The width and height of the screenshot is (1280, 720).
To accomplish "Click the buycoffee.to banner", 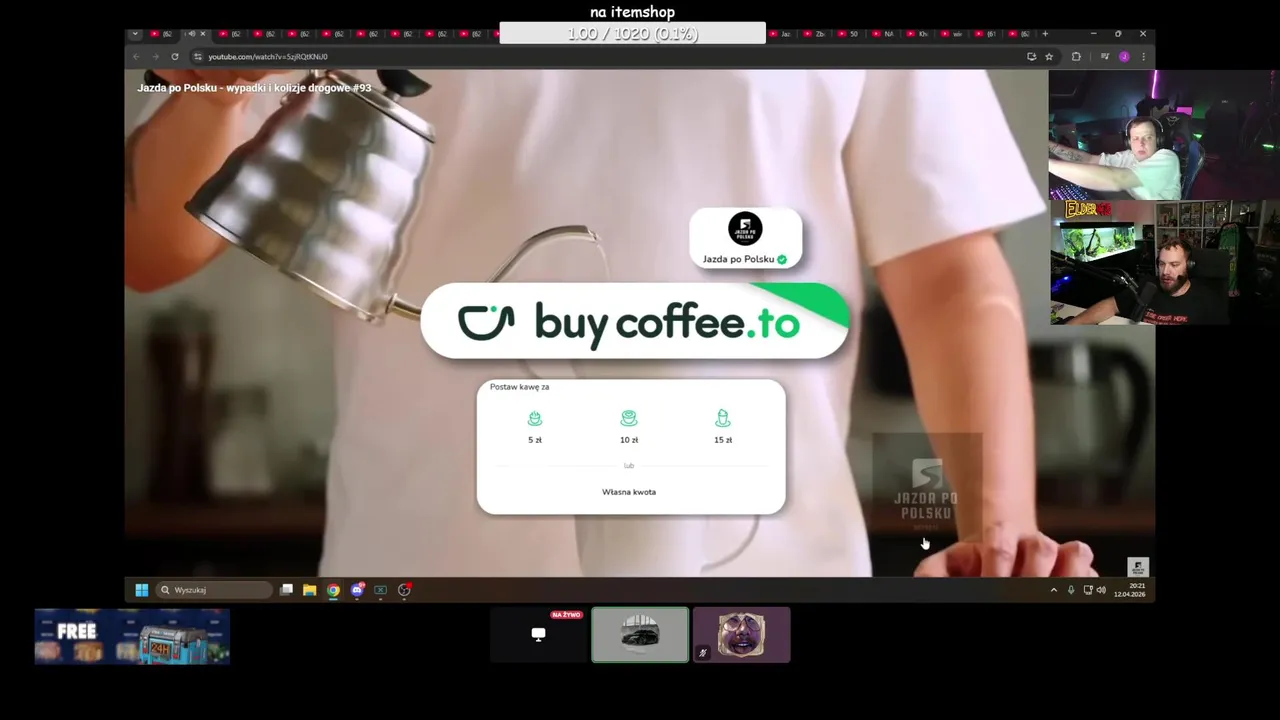I will click(x=635, y=321).
